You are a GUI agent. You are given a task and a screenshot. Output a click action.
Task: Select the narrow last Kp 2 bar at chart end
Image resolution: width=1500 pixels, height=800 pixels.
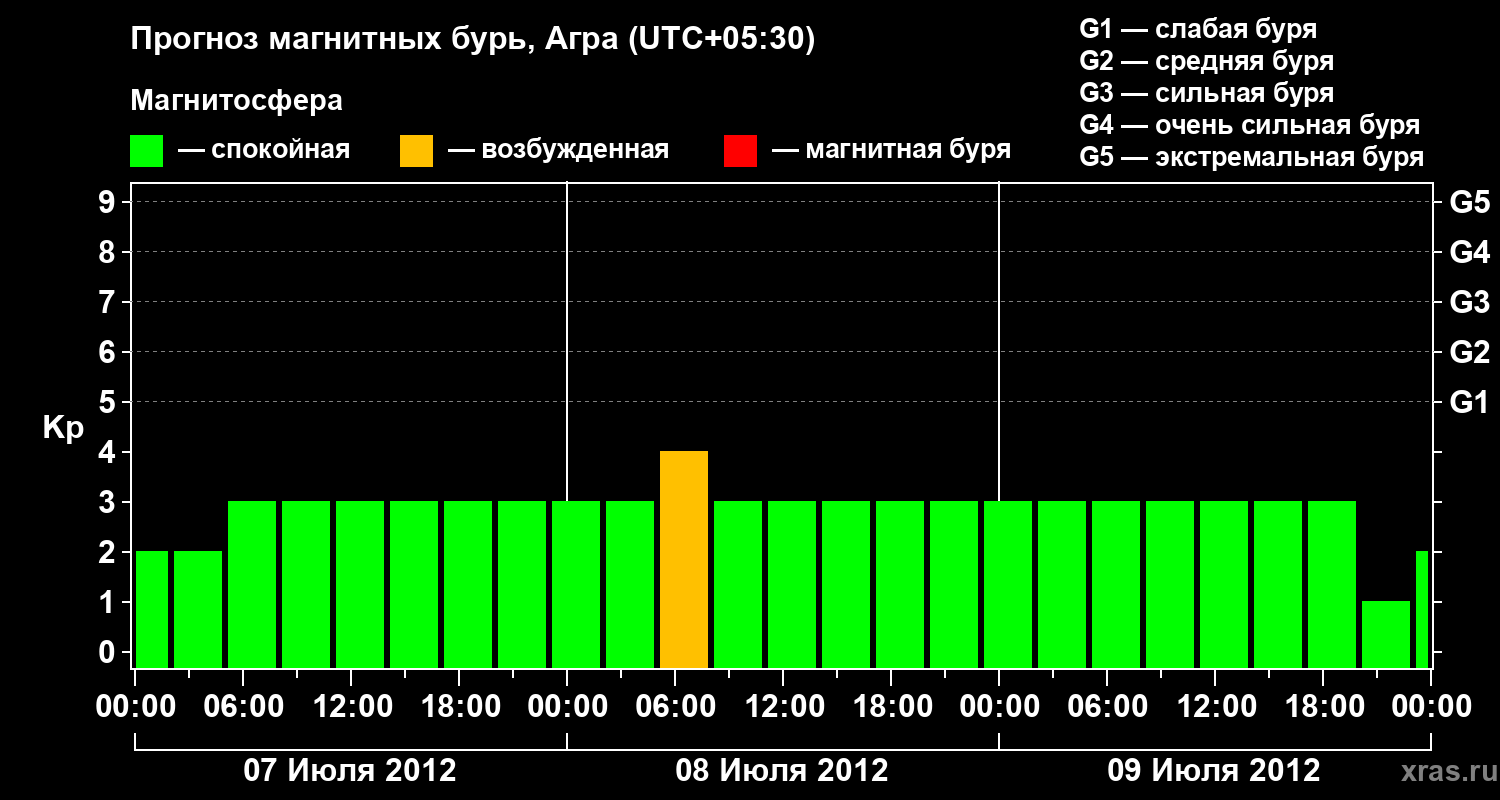click(1422, 610)
